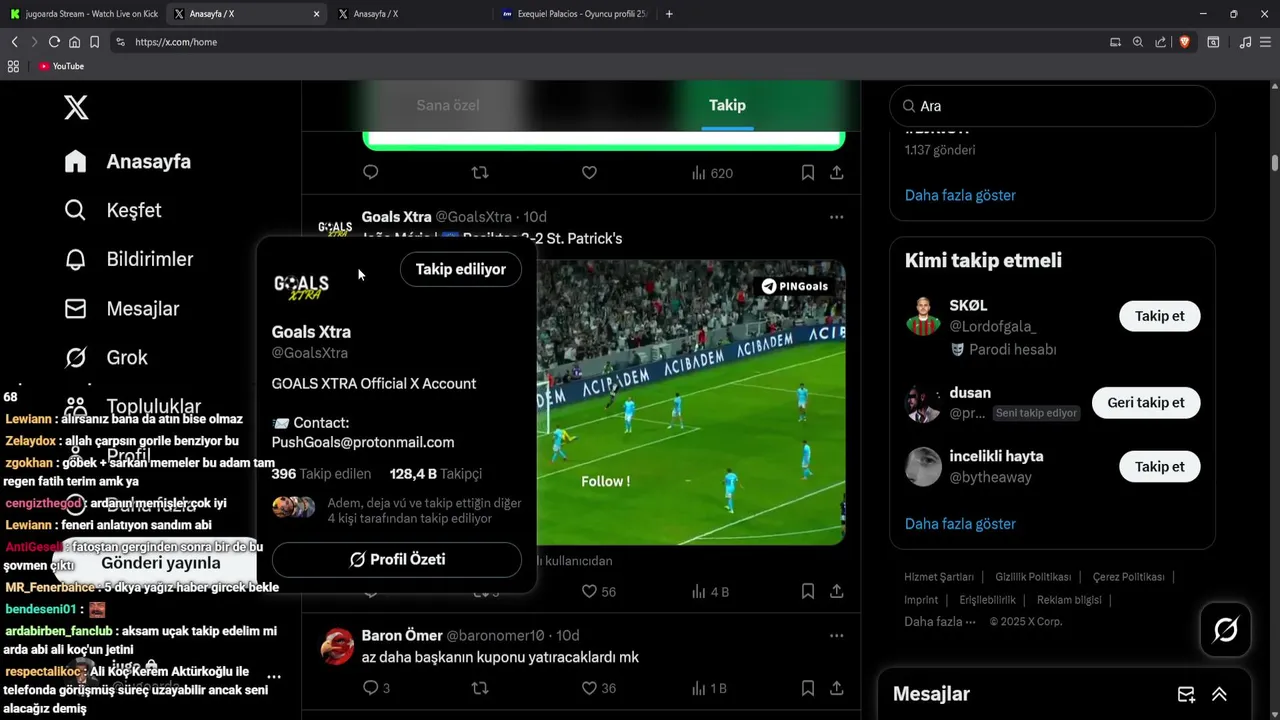Switch to jugoarda Stream Kick tab
Image resolution: width=1280 pixels, height=720 pixels.
[84, 14]
